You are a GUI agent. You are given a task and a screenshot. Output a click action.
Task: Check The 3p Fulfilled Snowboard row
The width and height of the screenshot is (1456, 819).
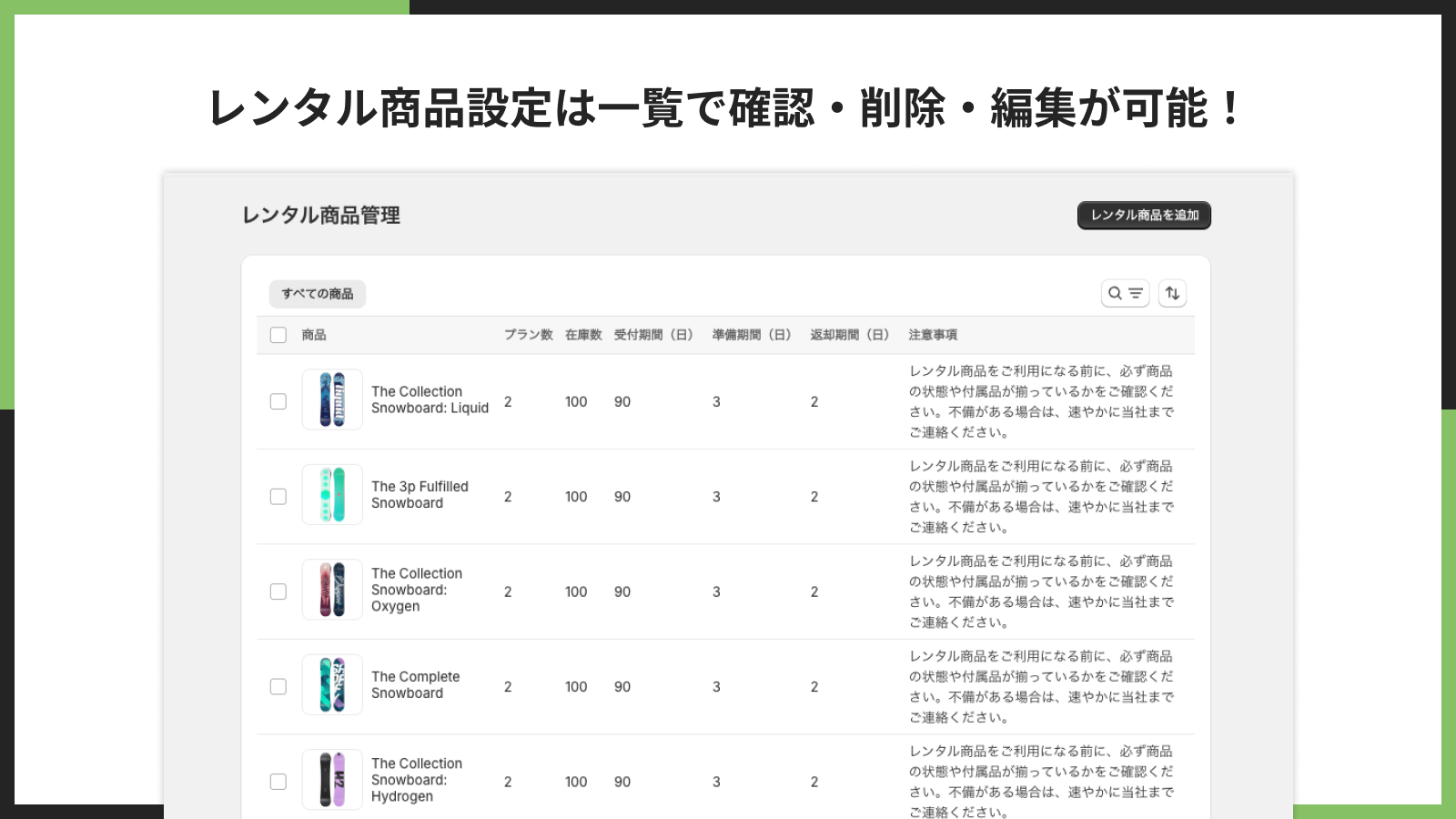(x=278, y=495)
